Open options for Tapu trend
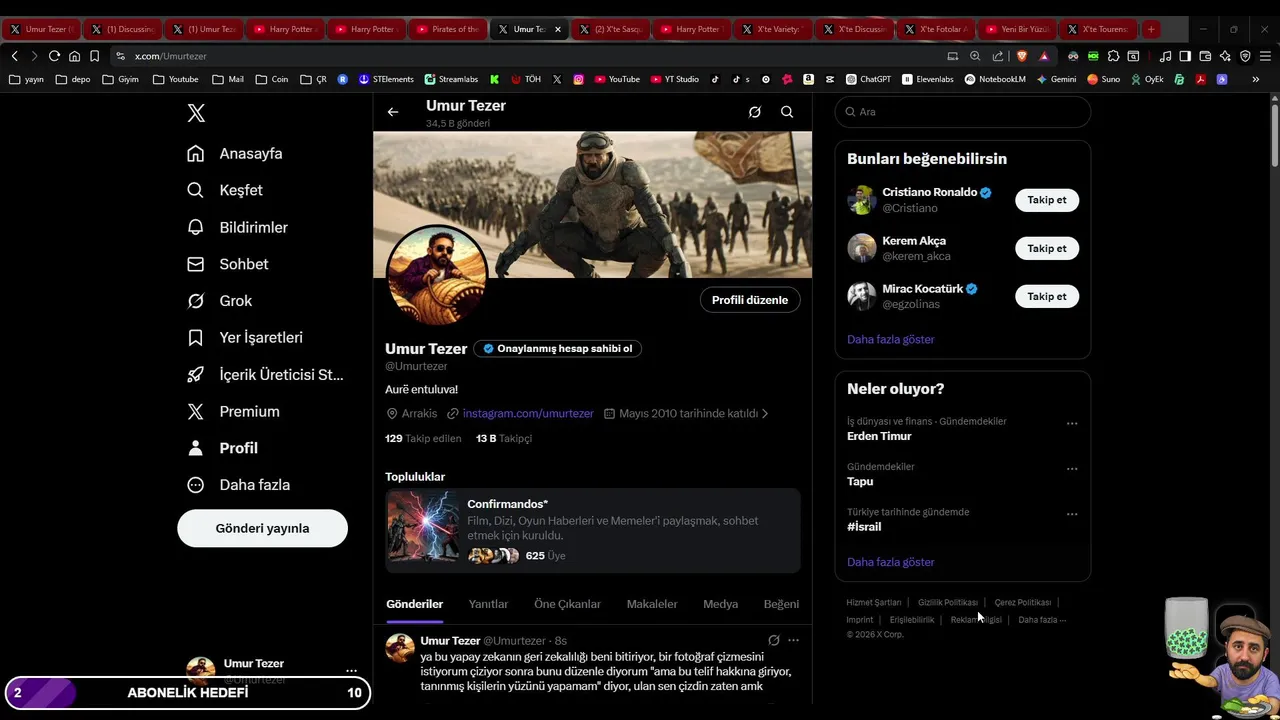The width and height of the screenshot is (1280, 720). (x=1072, y=468)
